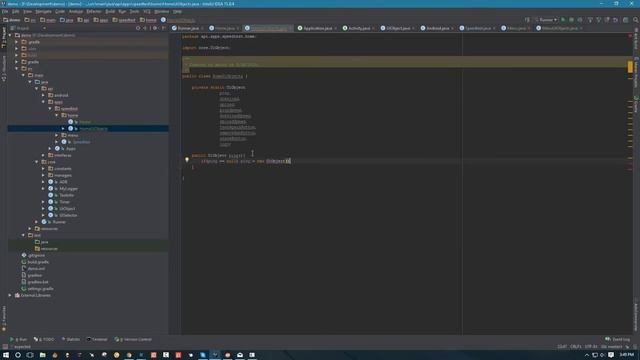Run the Runner configuration with the green play icon
Screen dimensions: 640x360
tap(563, 20)
